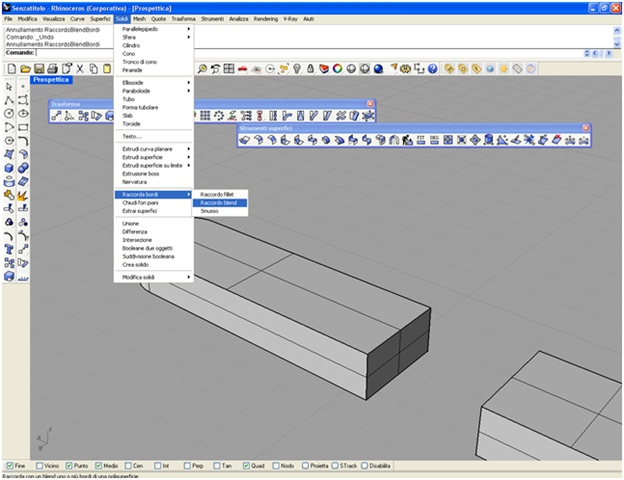Toggle the Fine osnap checkbox
624x480 pixels.
pyautogui.click(x=10, y=466)
